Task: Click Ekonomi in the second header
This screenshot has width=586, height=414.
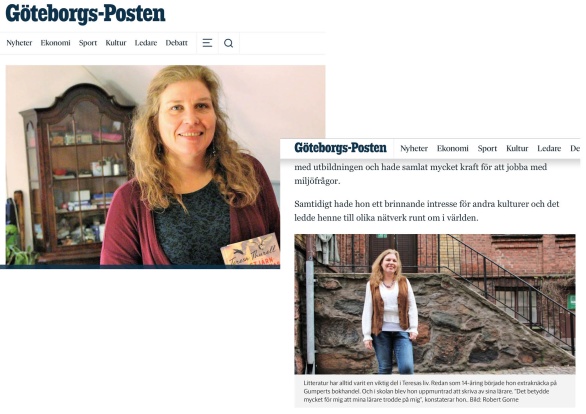Action: coord(453,148)
